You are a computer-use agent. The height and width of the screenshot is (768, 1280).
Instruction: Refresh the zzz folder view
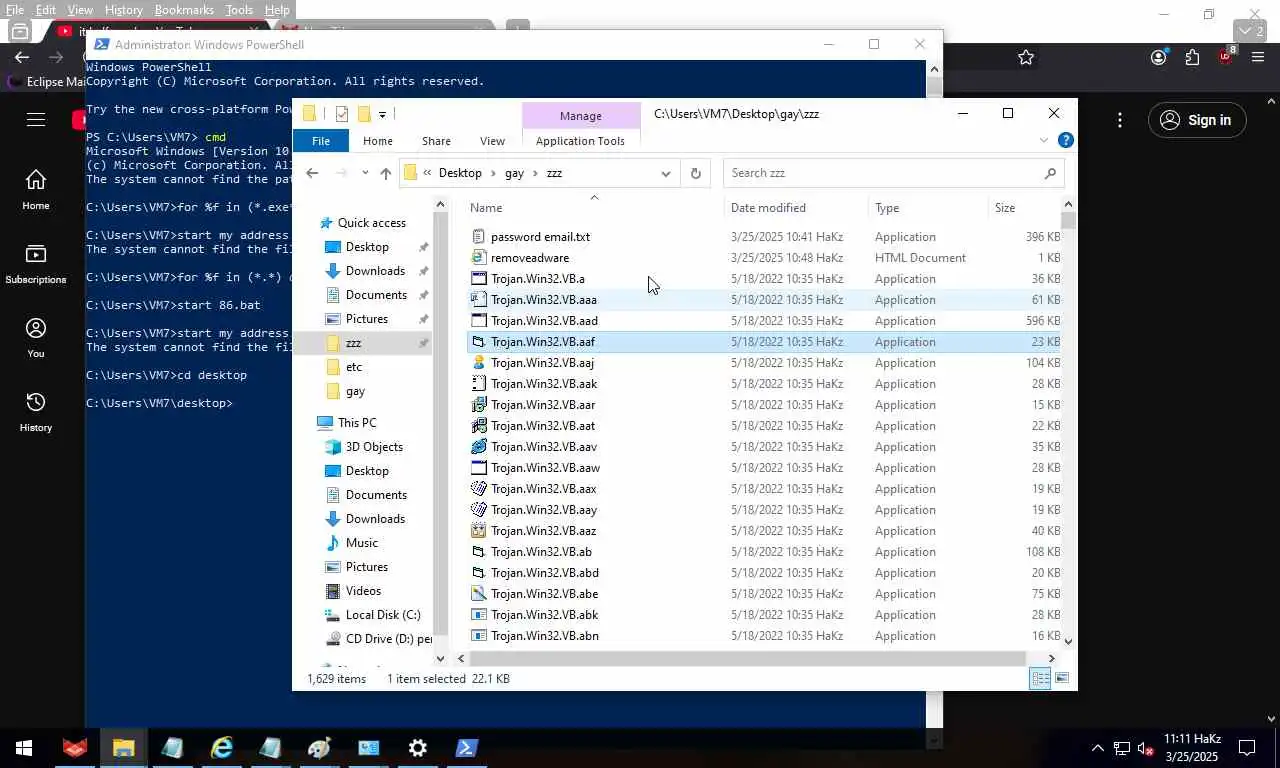tap(696, 173)
